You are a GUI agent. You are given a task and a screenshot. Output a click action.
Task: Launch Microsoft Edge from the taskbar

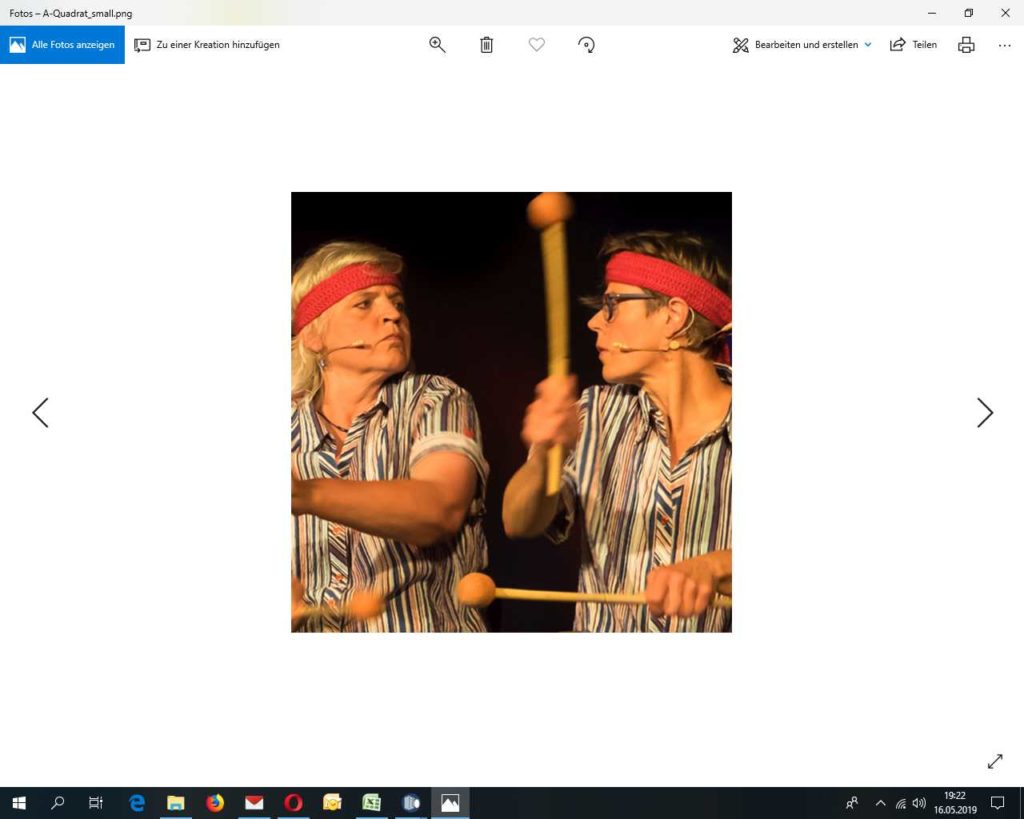(x=136, y=803)
